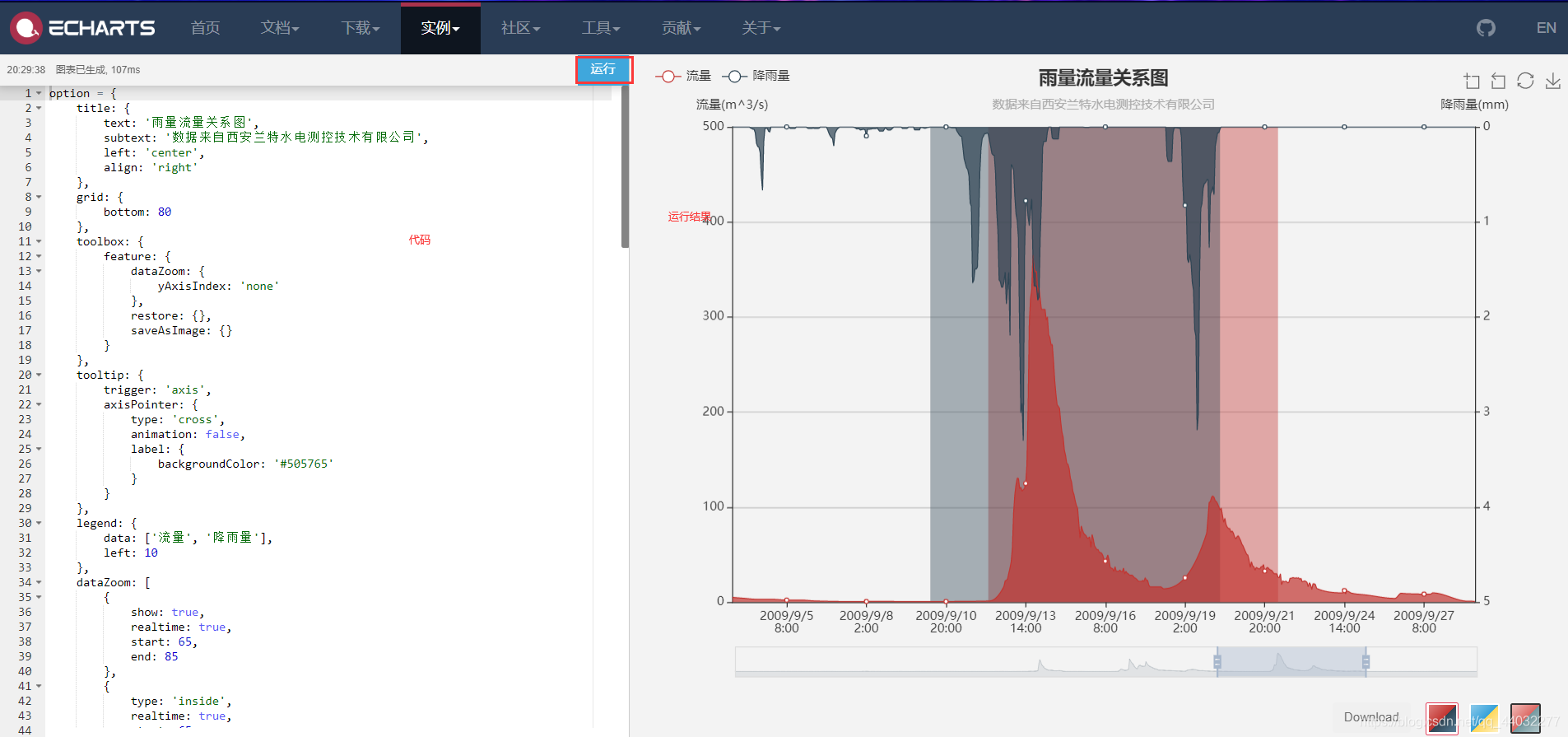Toggle the 降雨量 series in the legend
The height and width of the screenshot is (737, 1568).
click(x=756, y=76)
